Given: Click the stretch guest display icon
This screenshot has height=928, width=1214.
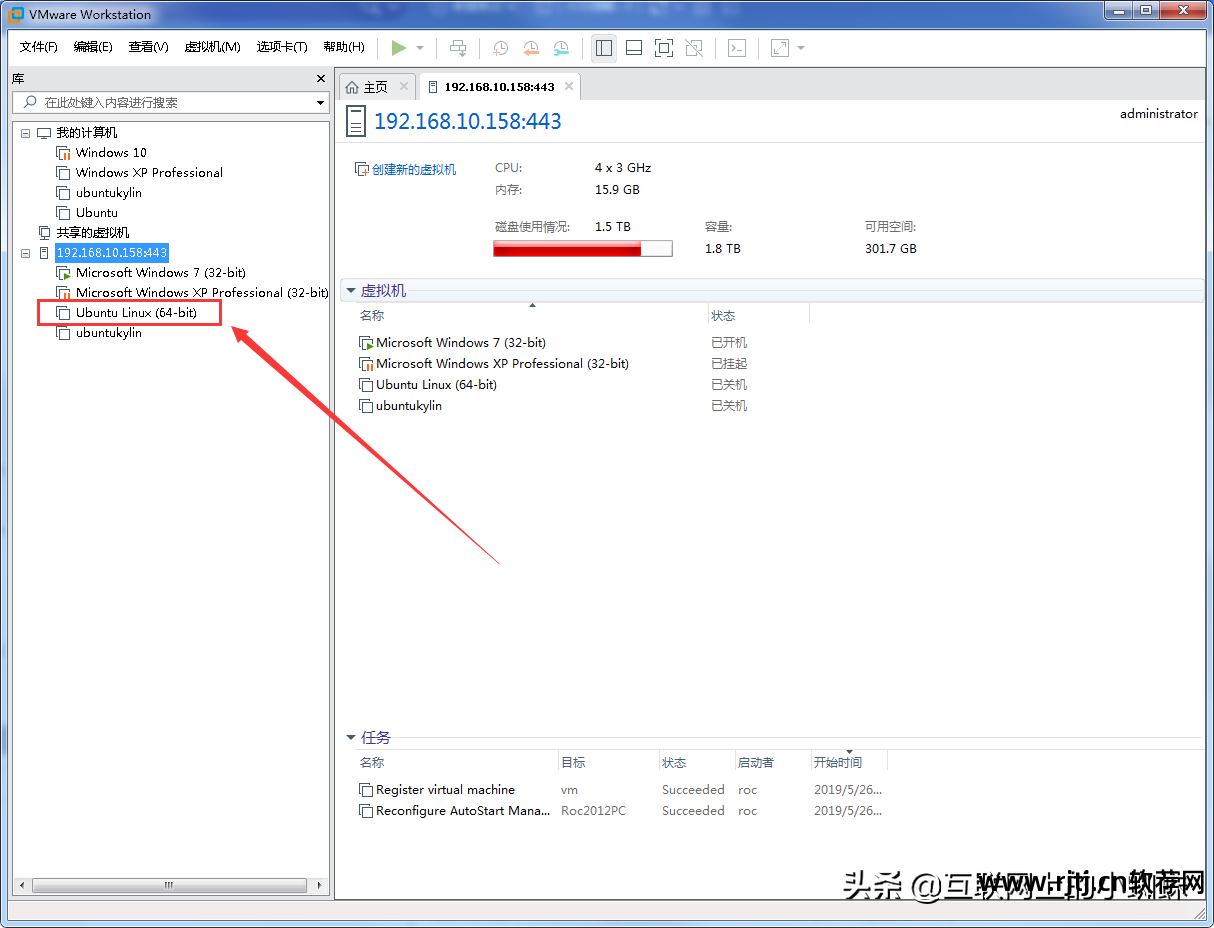Looking at the screenshot, I should pos(780,48).
